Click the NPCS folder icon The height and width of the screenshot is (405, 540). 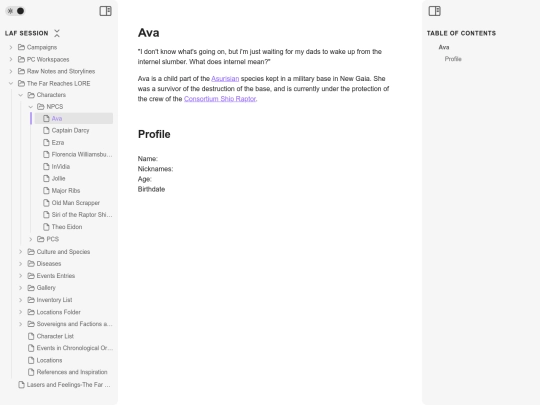point(41,107)
